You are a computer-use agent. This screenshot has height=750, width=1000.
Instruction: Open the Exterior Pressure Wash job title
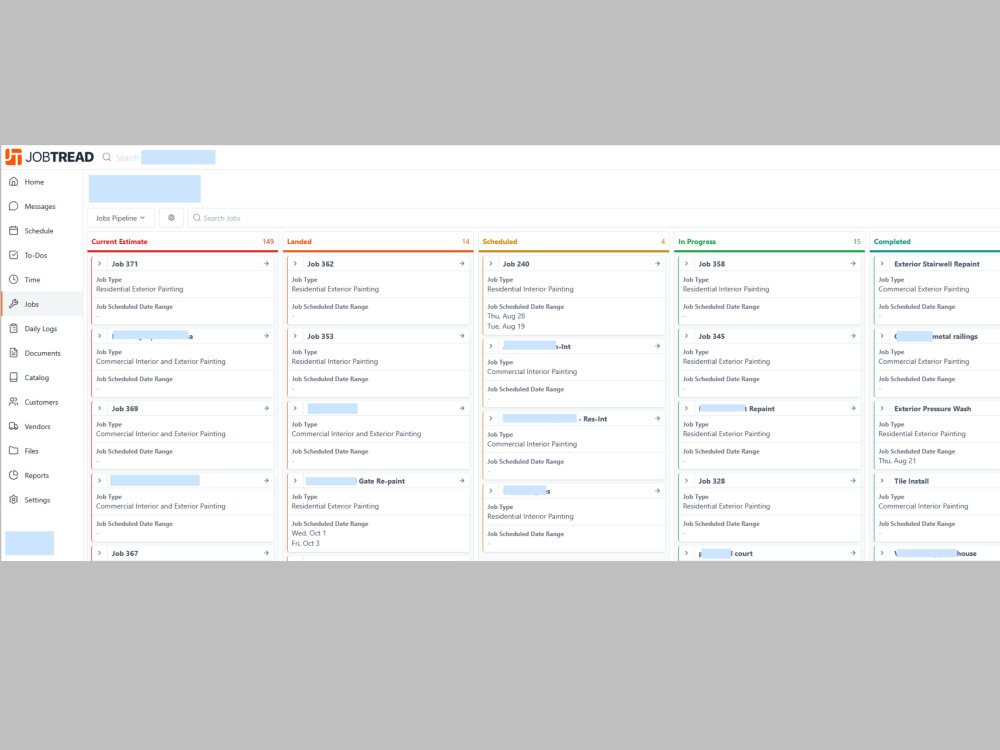932,409
